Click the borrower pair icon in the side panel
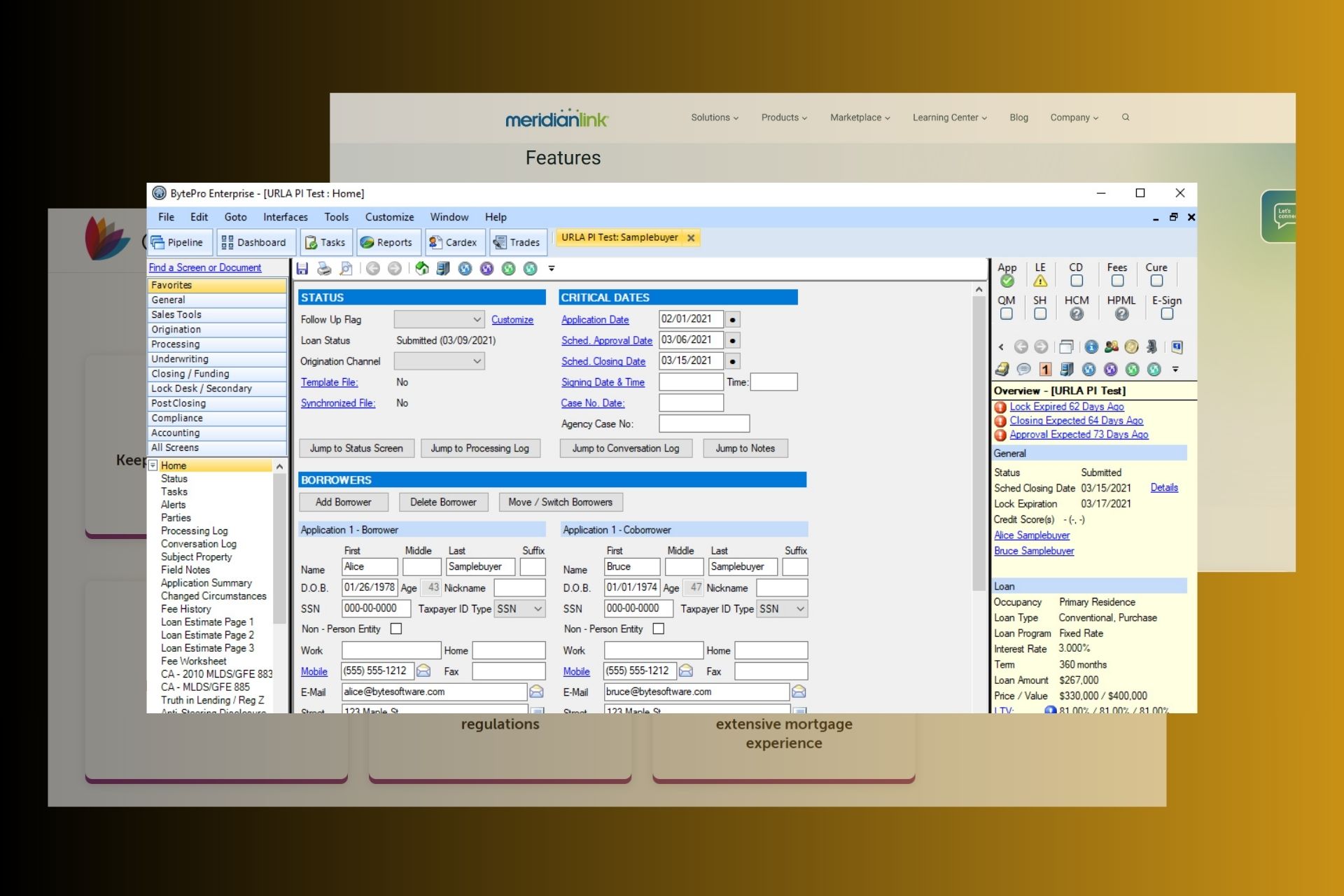Viewport: 1344px width, 896px height. tap(1111, 346)
